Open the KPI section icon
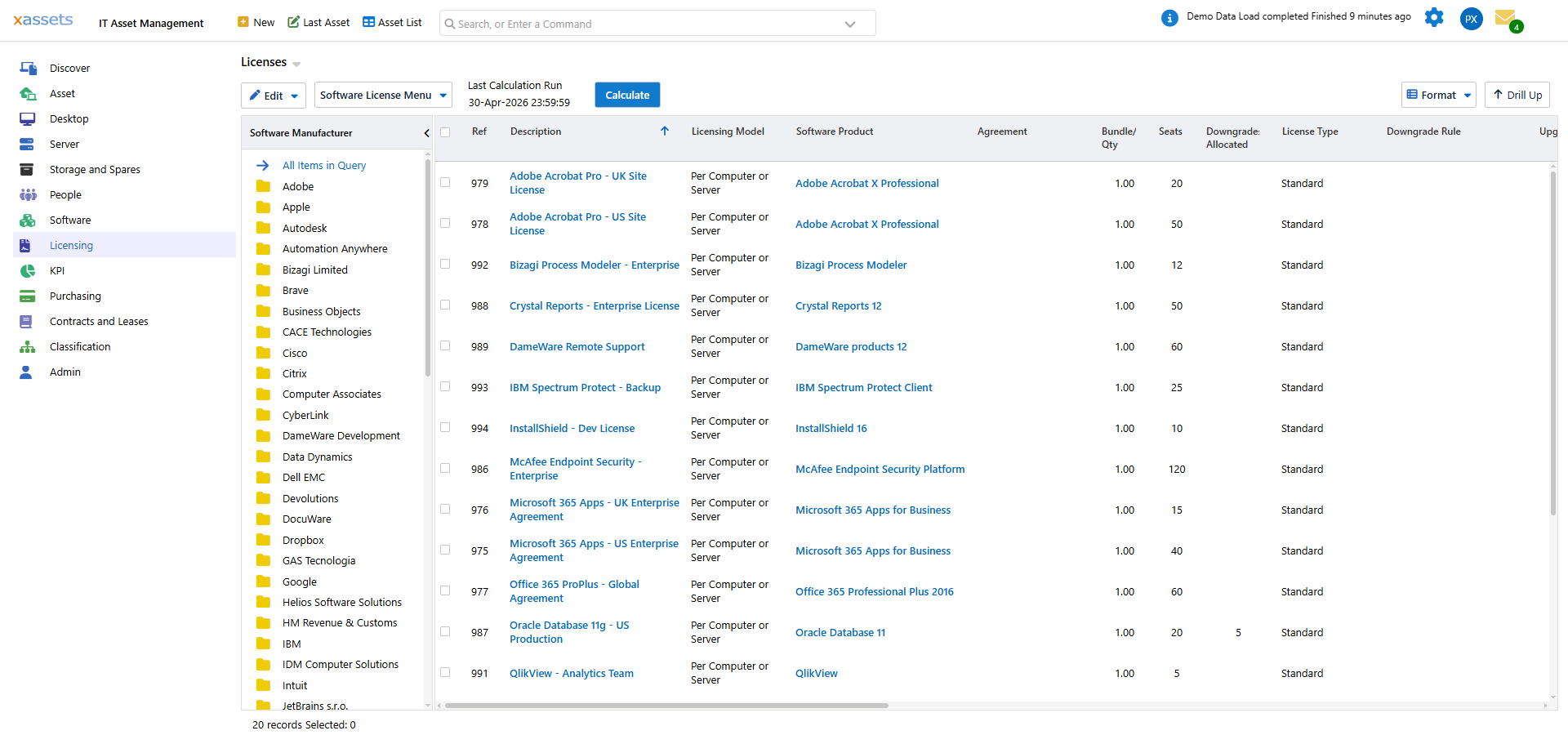Screen dimensions: 1568x744 tap(28, 270)
